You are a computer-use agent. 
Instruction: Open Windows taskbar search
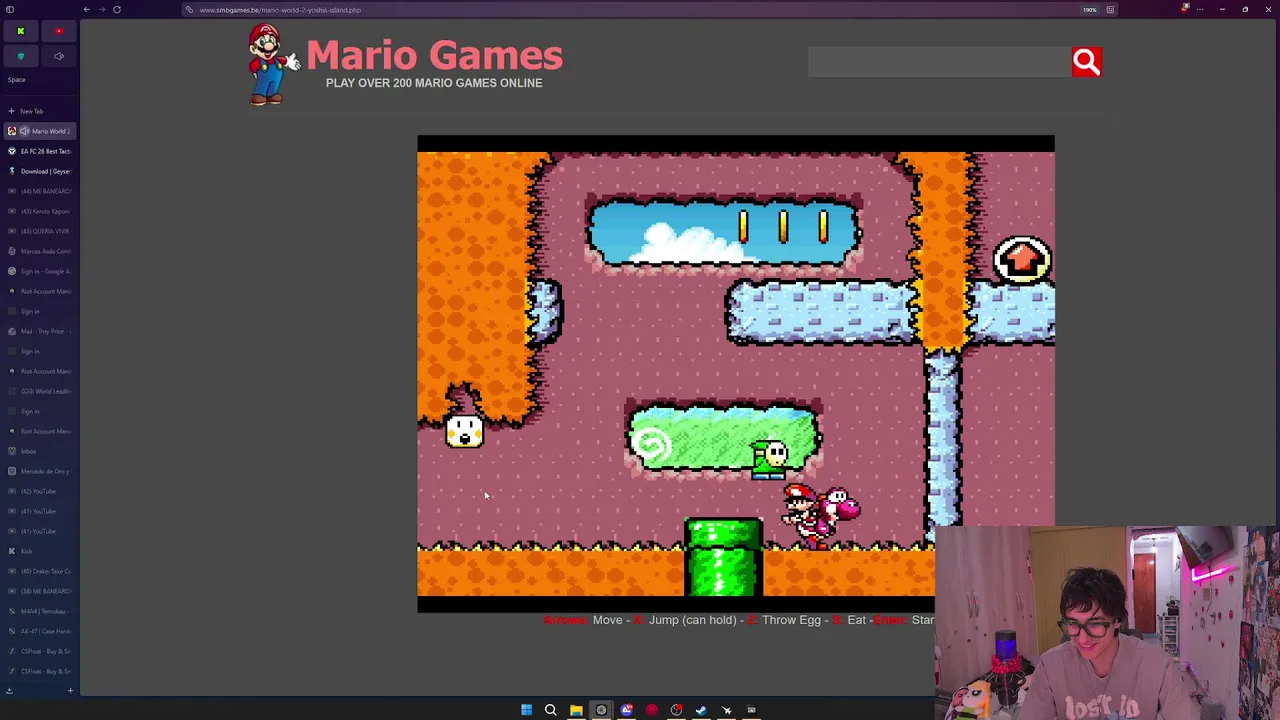pyautogui.click(x=551, y=710)
